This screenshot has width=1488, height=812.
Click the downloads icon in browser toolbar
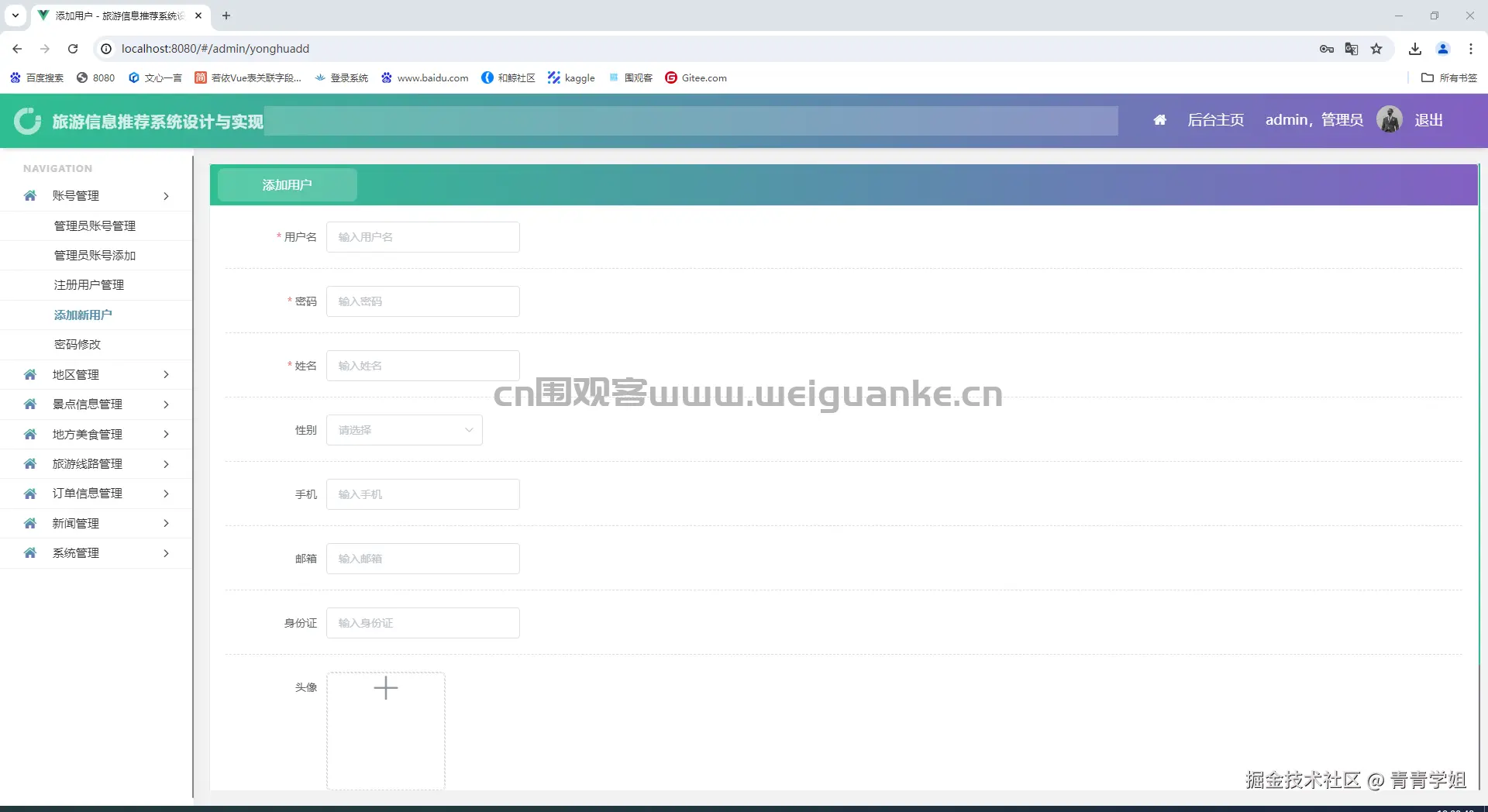coord(1414,48)
